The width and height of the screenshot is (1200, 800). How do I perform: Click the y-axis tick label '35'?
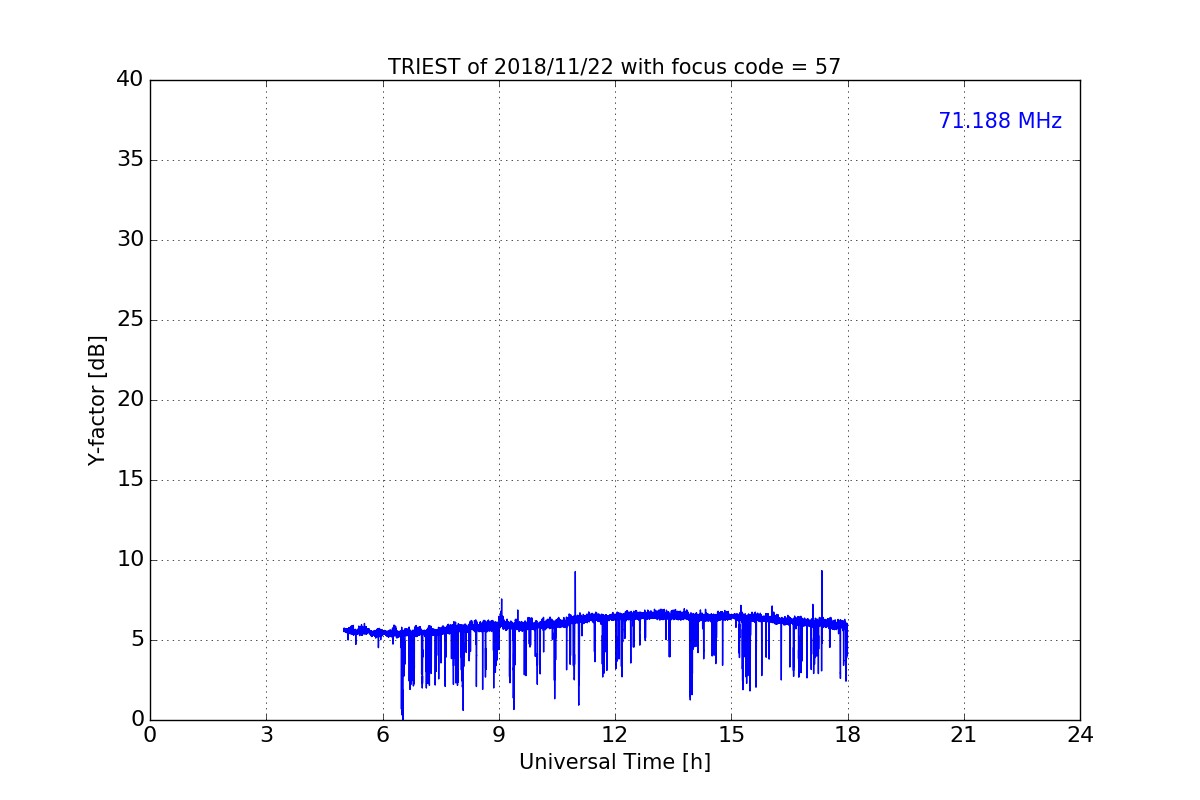click(x=130, y=159)
